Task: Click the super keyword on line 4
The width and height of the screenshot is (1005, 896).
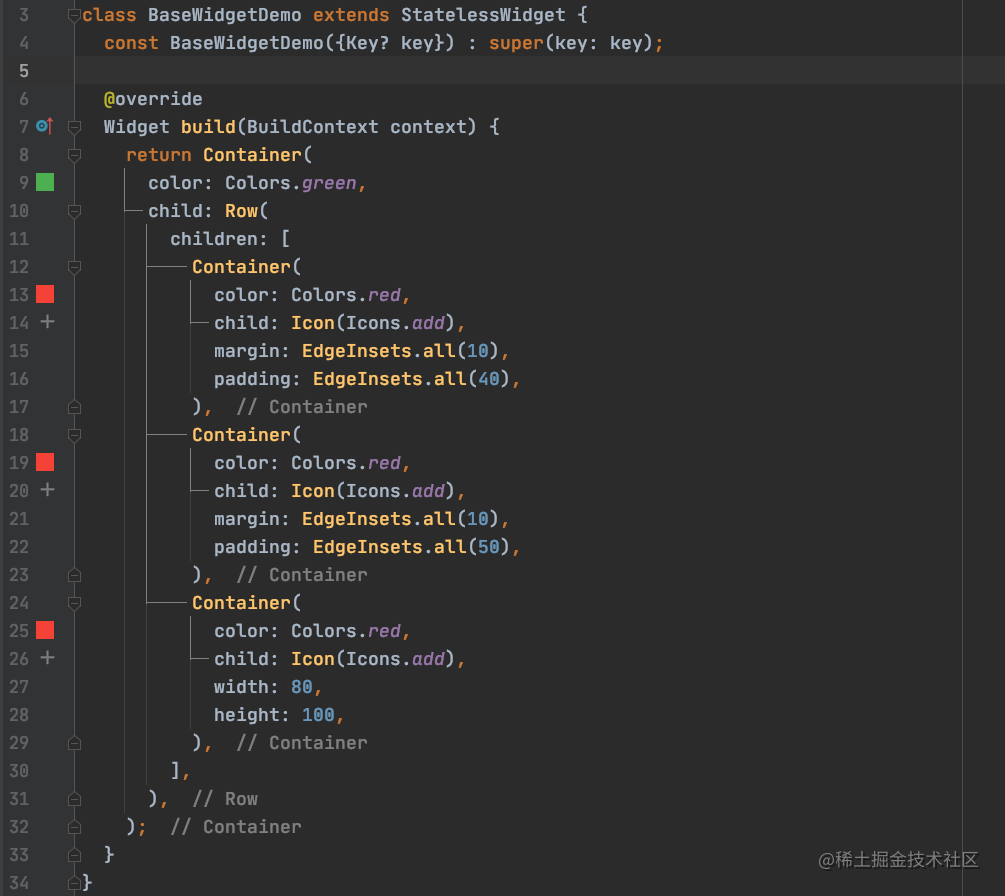Action: point(516,43)
